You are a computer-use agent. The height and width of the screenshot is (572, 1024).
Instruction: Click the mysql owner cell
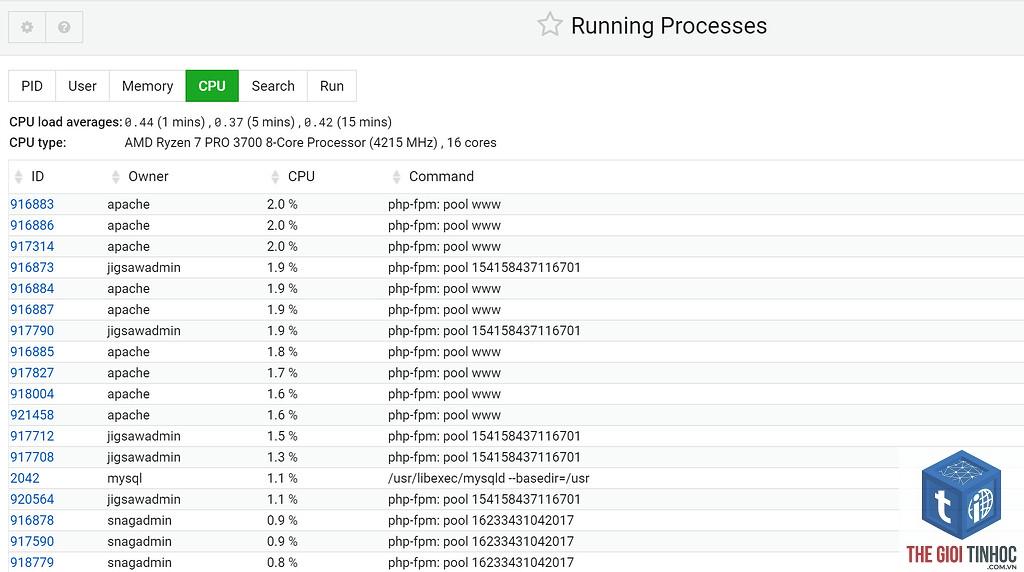[125, 478]
